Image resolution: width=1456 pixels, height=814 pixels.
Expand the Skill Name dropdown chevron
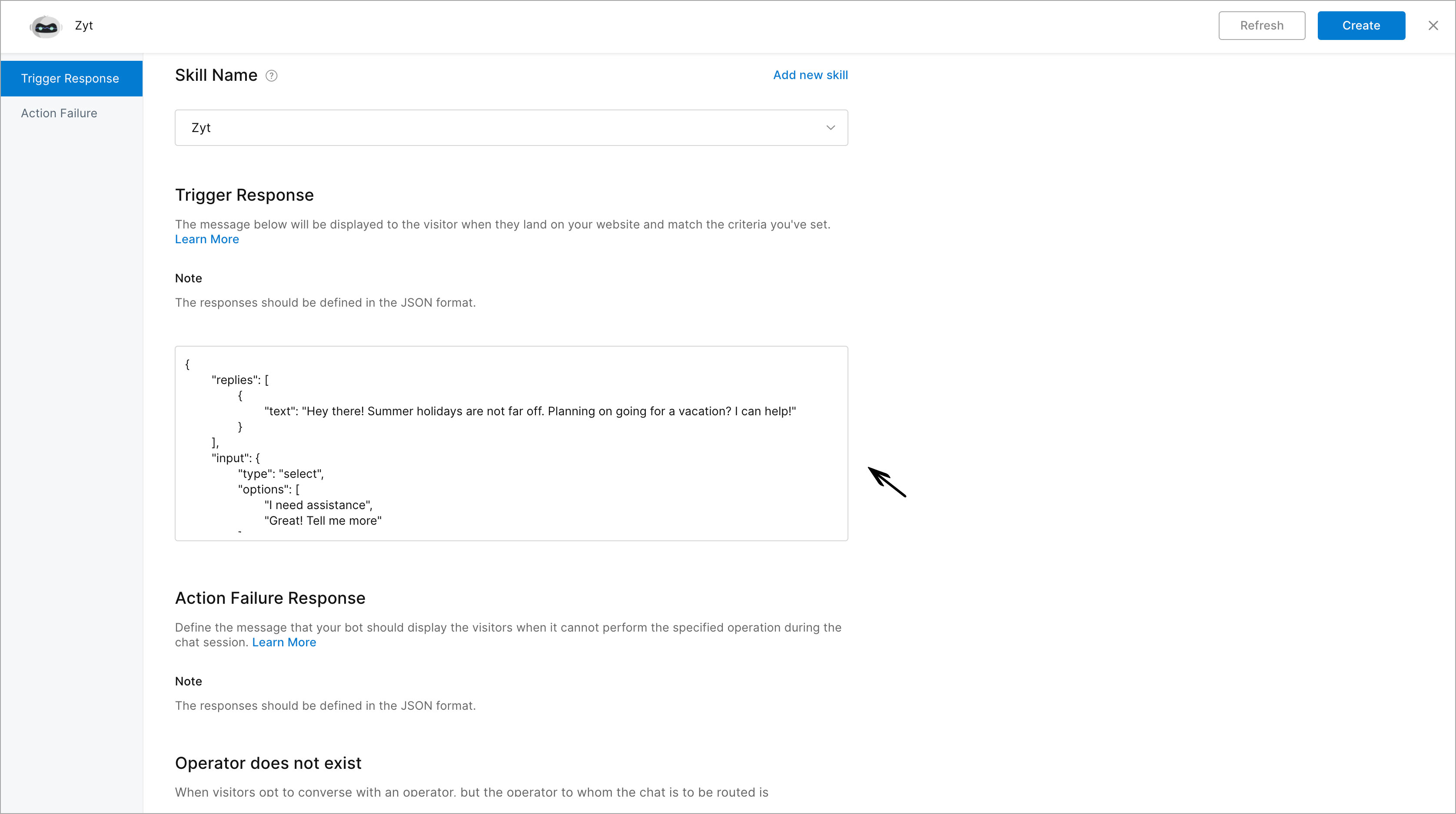coord(830,128)
